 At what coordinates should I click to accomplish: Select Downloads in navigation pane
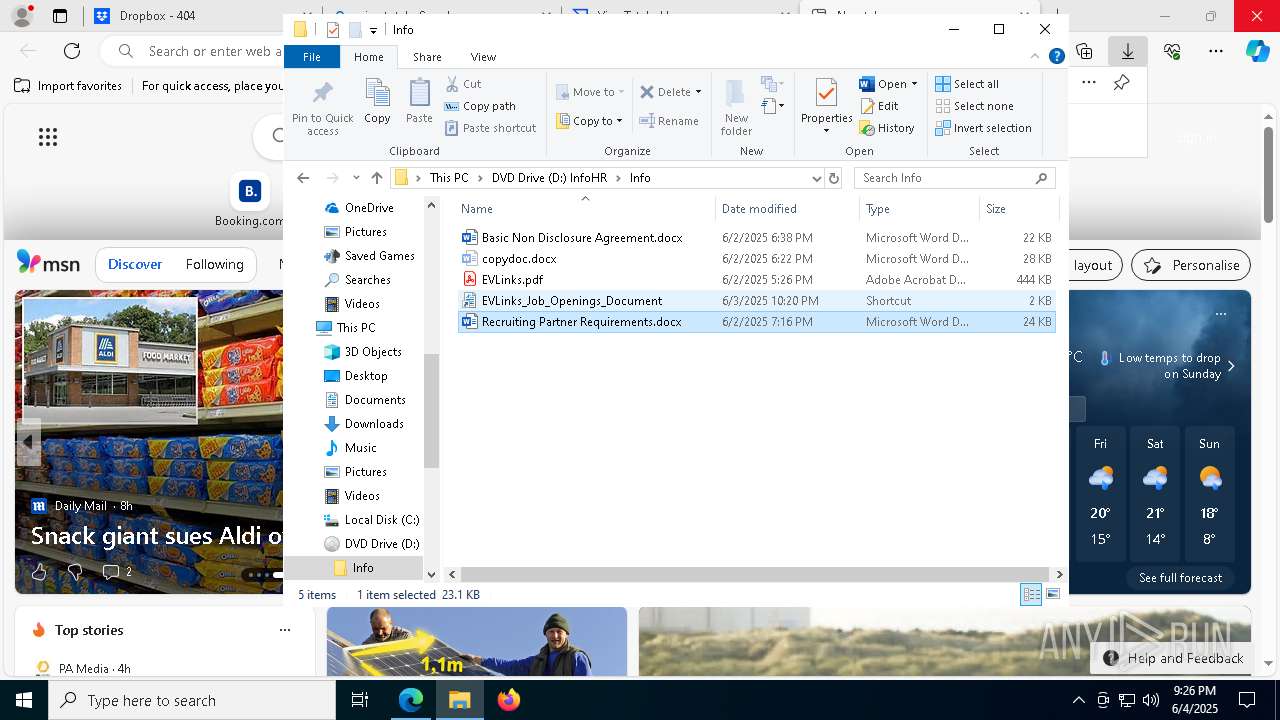click(374, 424)
